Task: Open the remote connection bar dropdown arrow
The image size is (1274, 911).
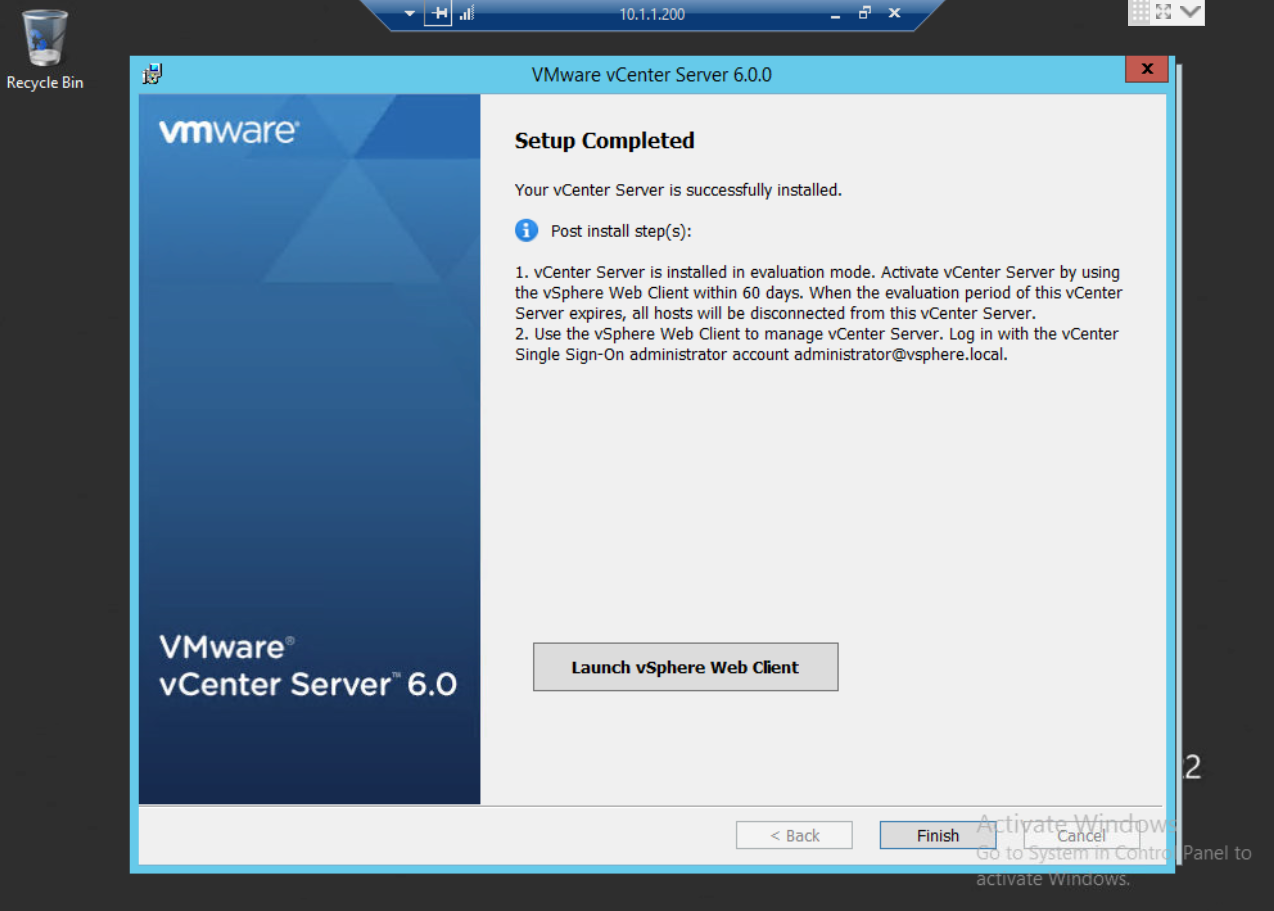Action: pos(409,14)
